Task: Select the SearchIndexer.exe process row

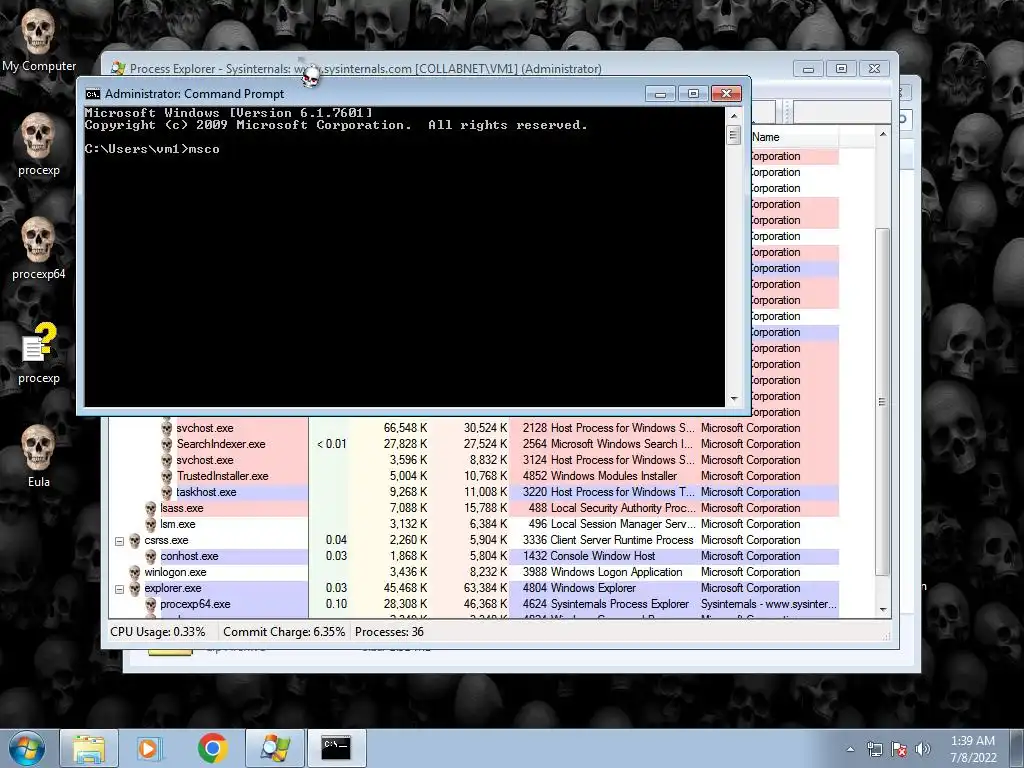Action: pos(474,444)
